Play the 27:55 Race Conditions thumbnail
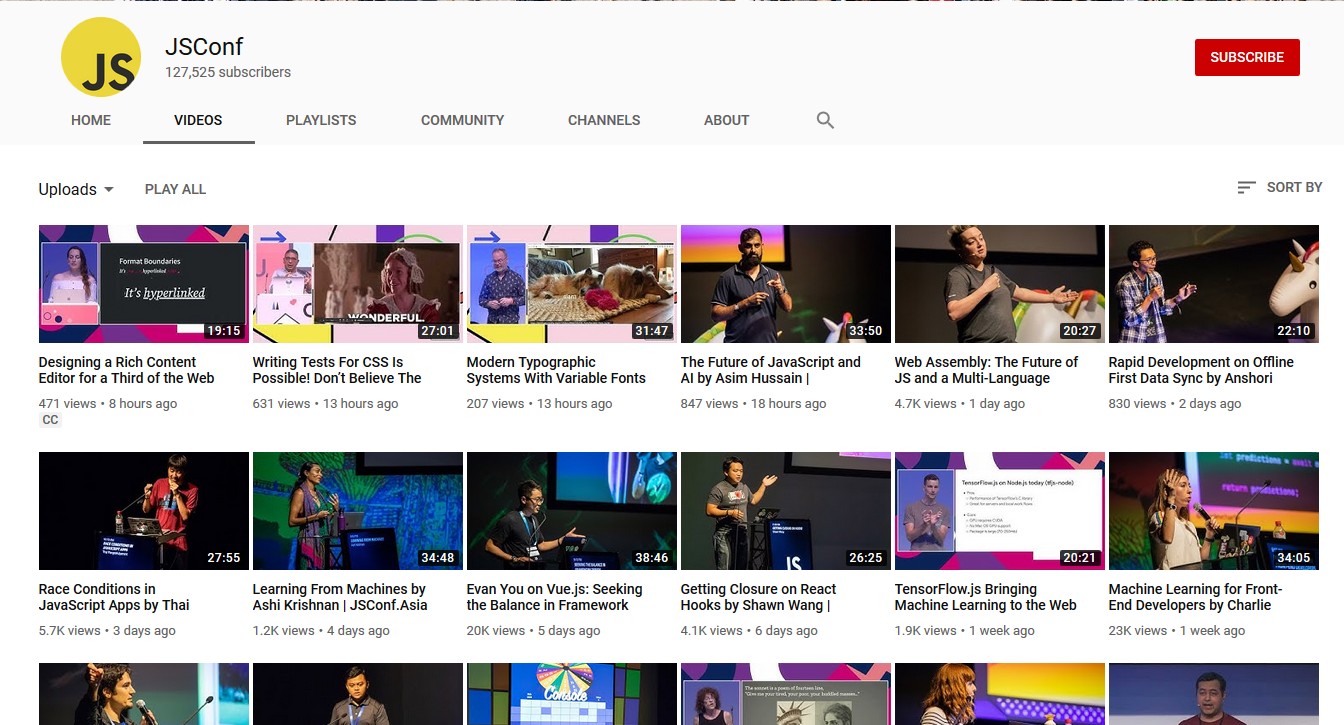The height and width of the screenshot is (725, 1344). click(144, 511)
